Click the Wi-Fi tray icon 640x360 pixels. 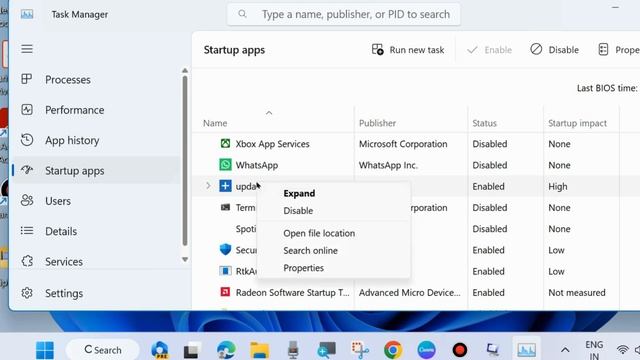tap(623, 350)
